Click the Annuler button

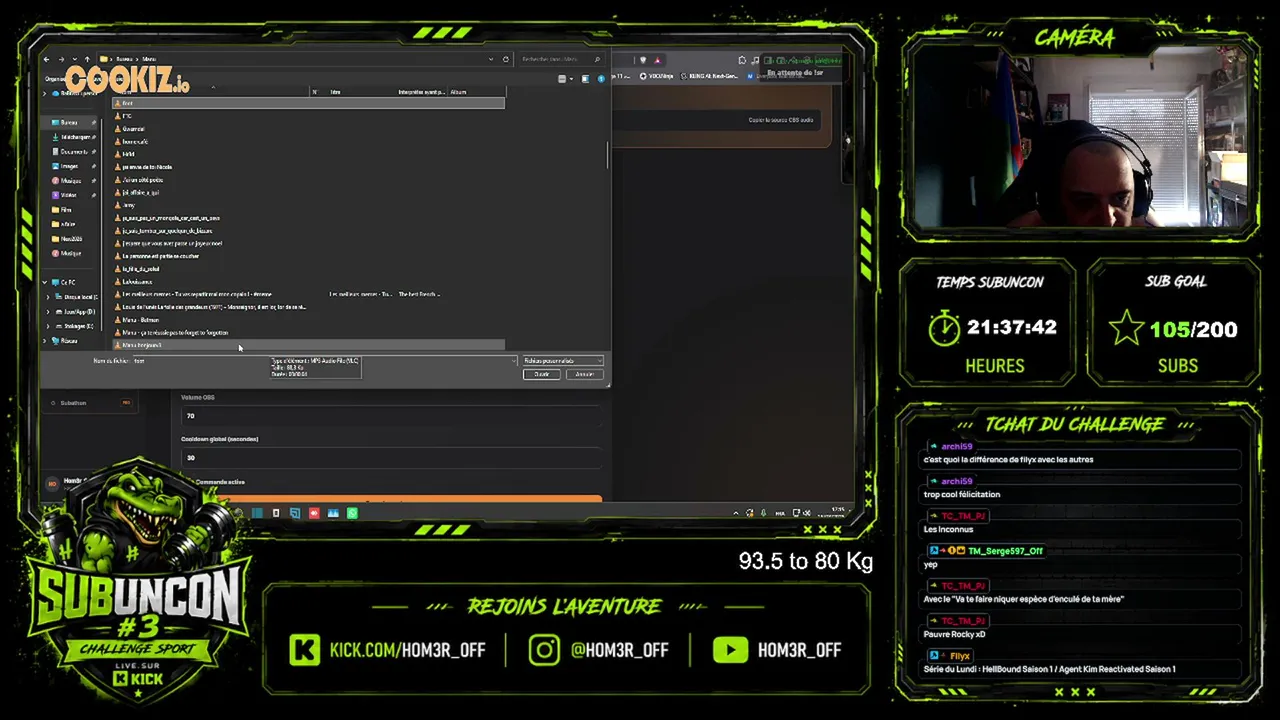(x=584, y=374)
